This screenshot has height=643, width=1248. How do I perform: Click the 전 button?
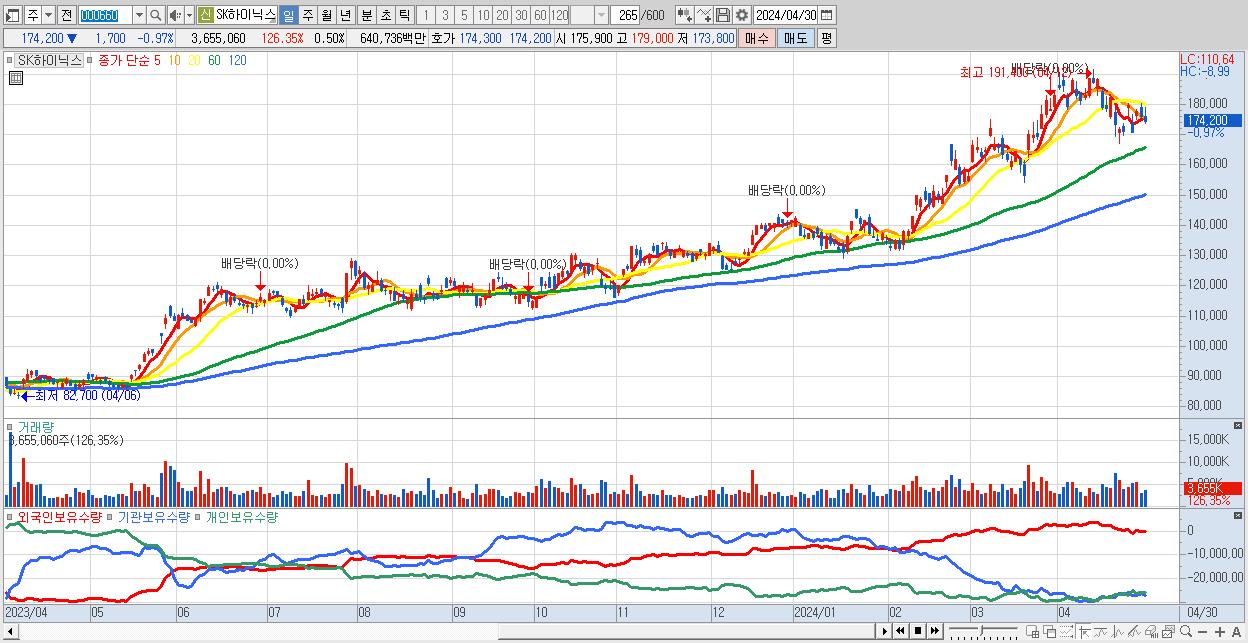click(66, 15)
